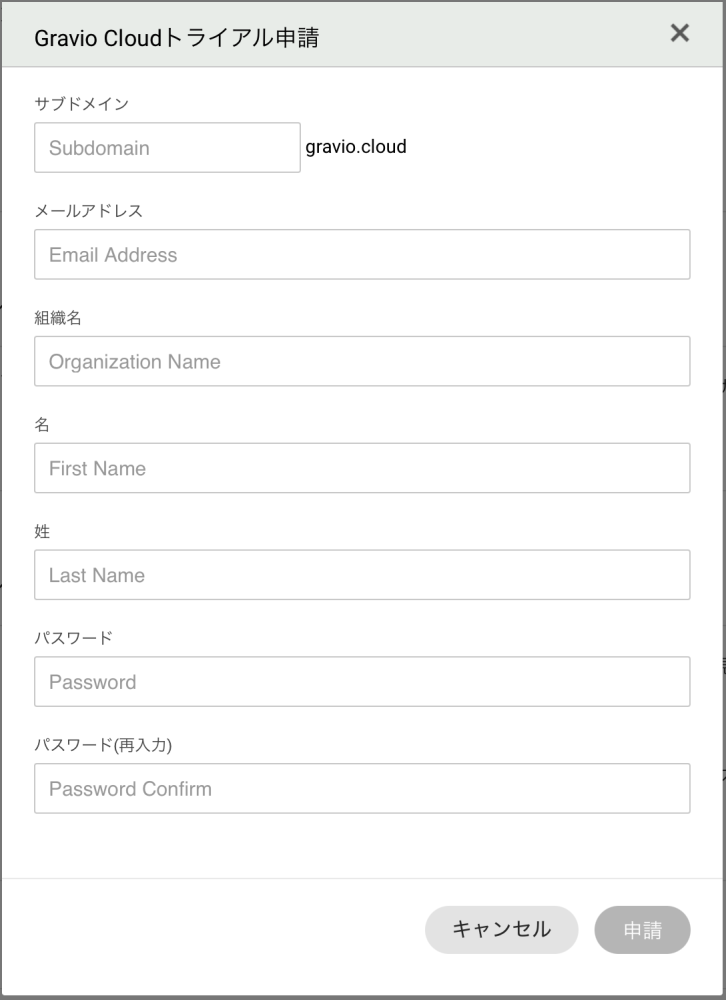Click into the First Name field
This screenshot has width=726, height=1000.
(362, 468)
